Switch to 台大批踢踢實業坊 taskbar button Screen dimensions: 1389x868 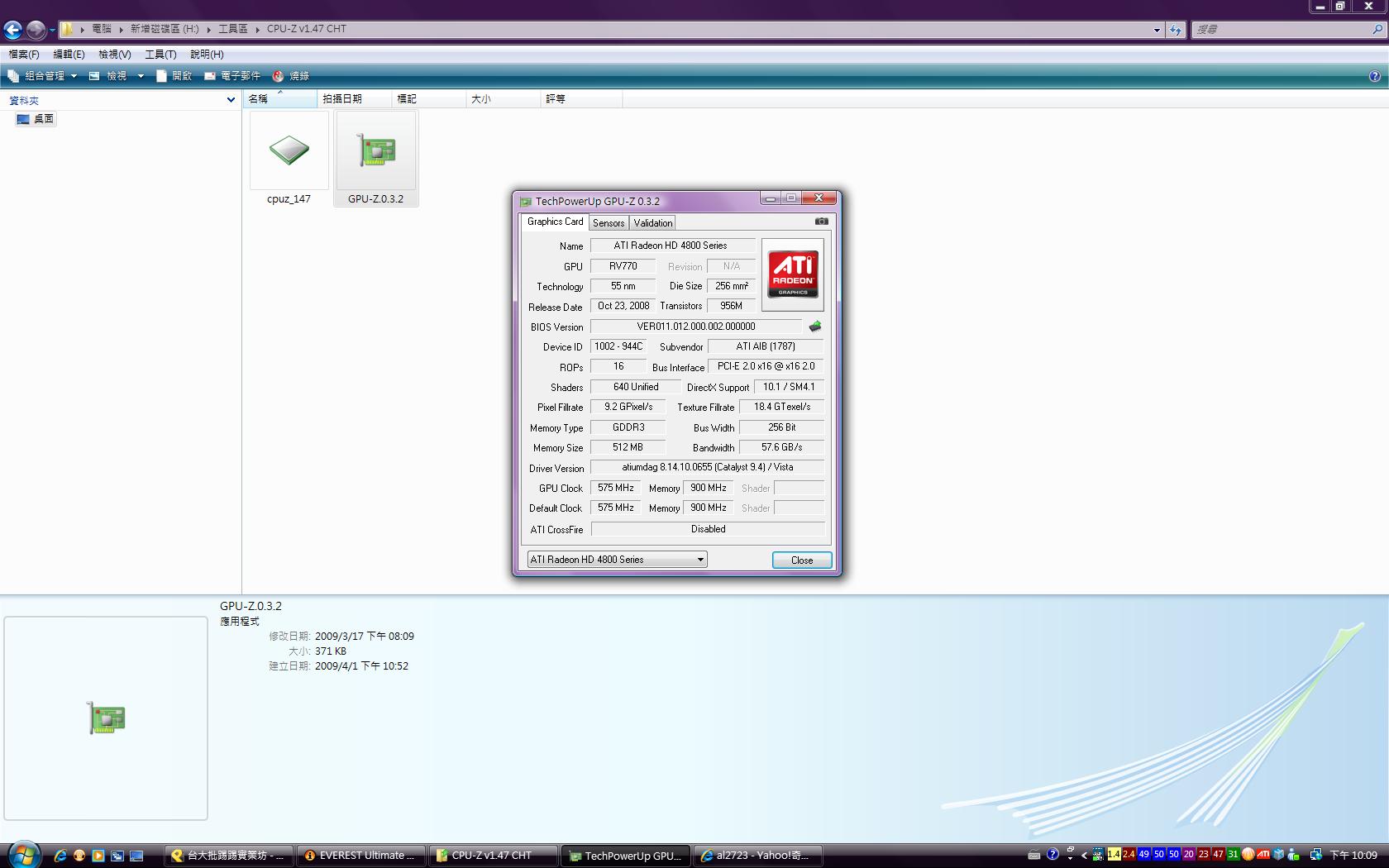pyautogui.click(x=229, y=856)
